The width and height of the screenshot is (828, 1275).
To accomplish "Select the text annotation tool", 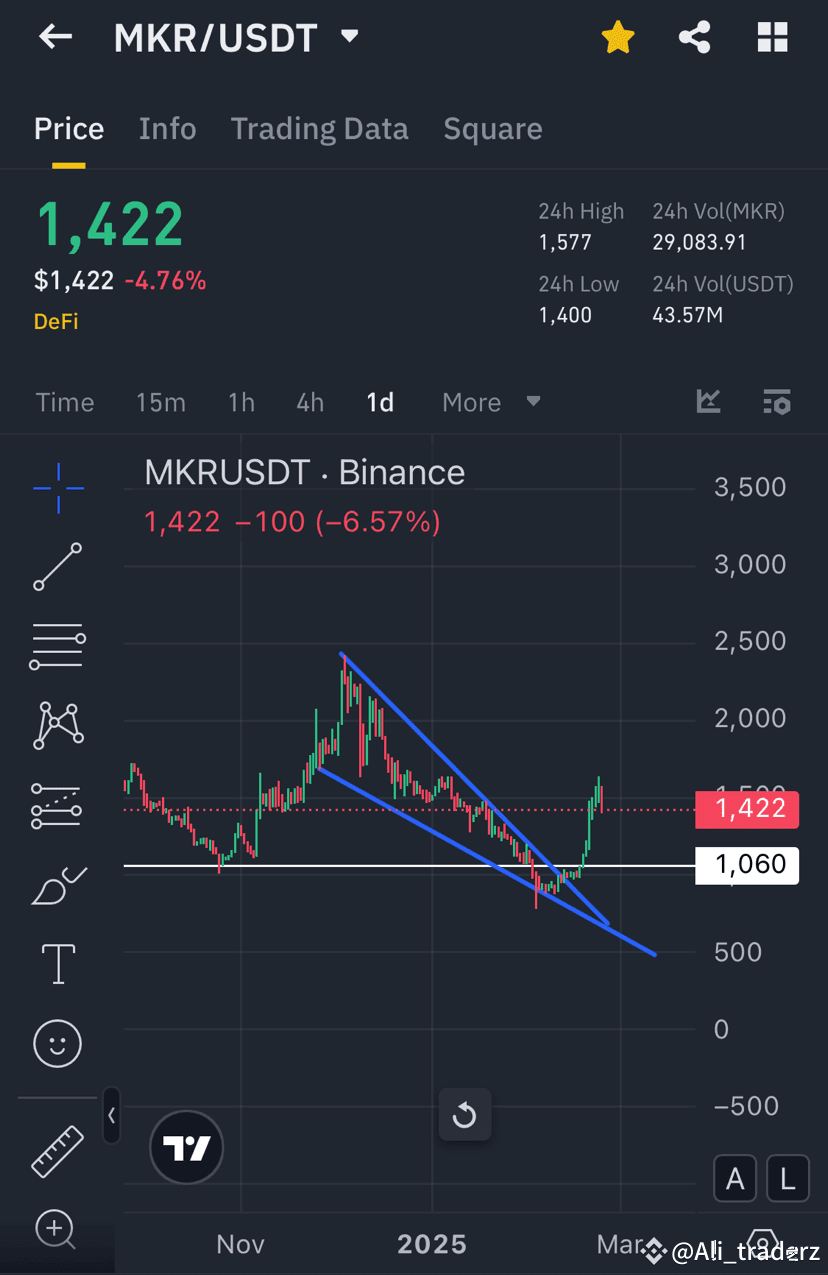I will click(58, 963).
